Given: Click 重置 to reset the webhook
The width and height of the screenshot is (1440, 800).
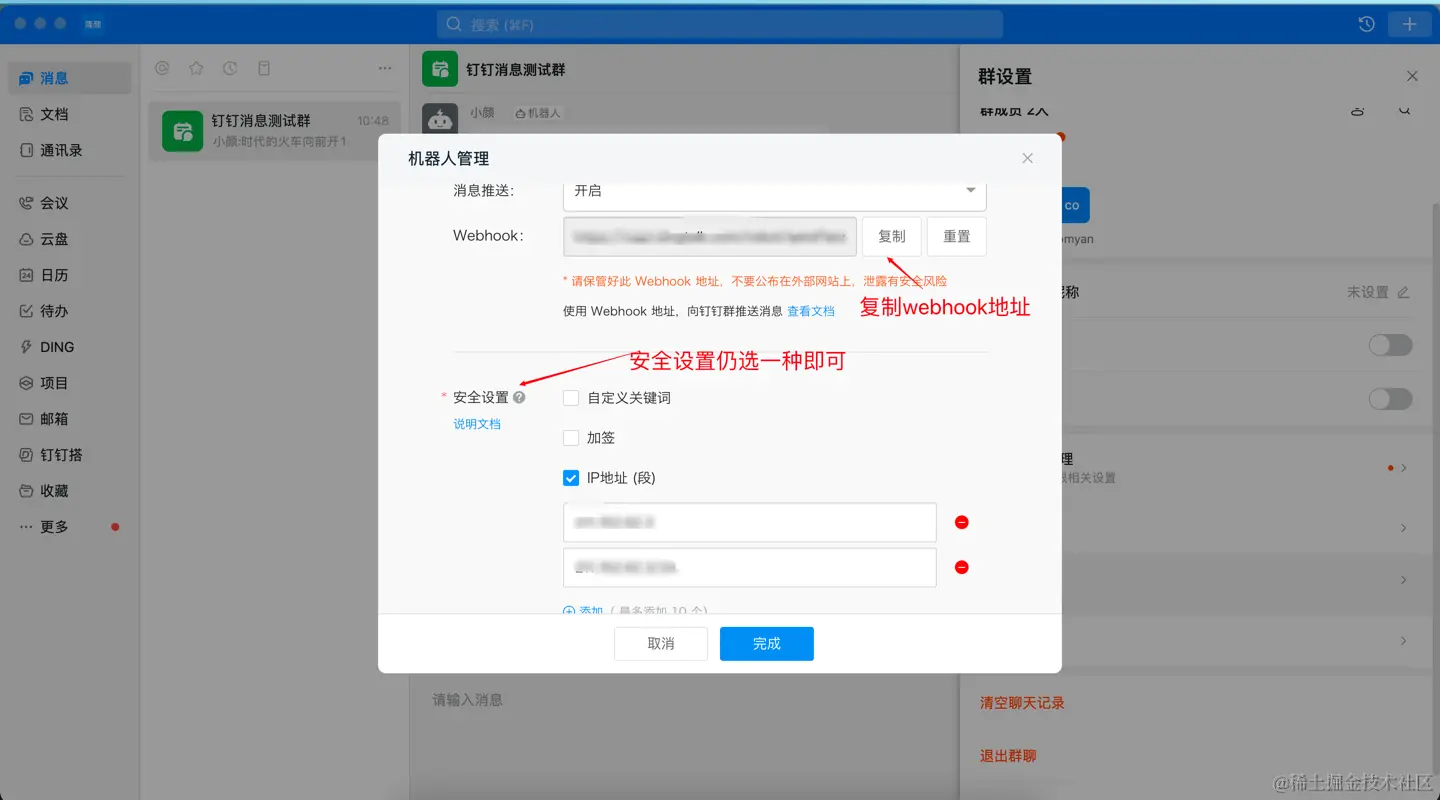Looking at the screenshot, I should pos(957,237).
